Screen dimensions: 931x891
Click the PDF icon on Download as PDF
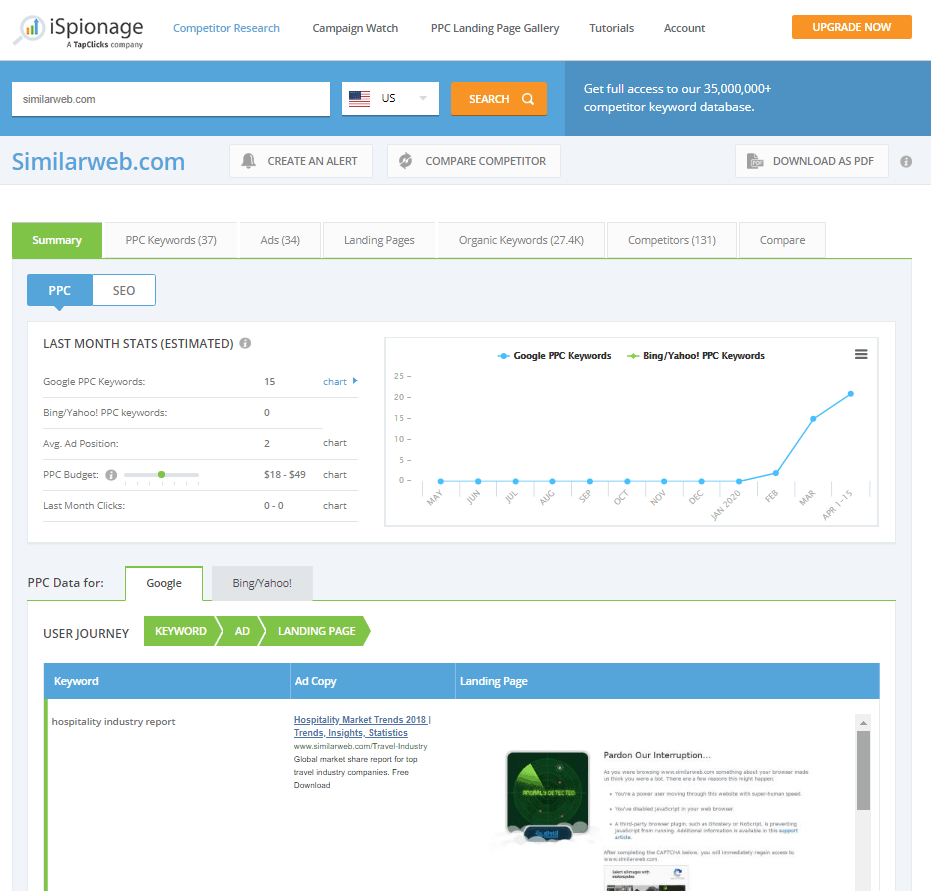click(x=755, y=161)
